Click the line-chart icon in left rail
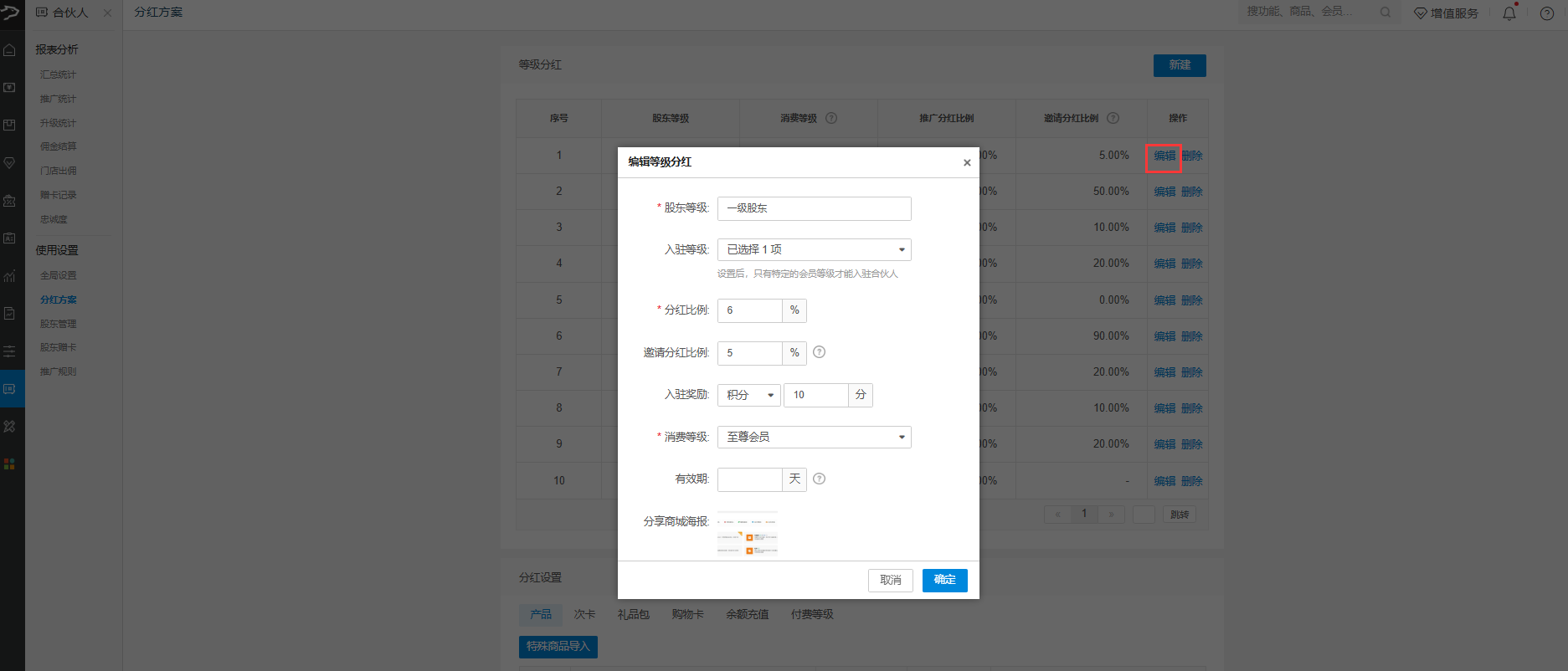The width and height of the screenshot is (1568, 671). pyautogui.click(x=9, y=276)
